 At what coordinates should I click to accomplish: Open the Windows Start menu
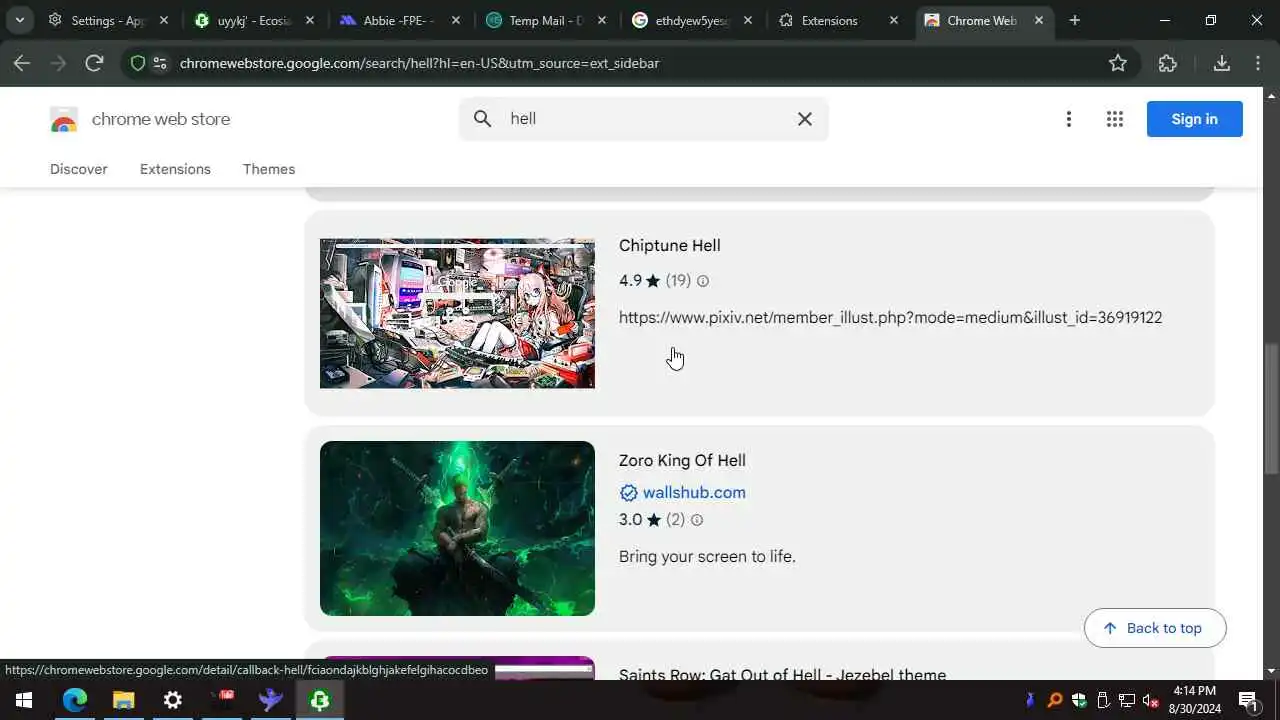click(24, 700)
